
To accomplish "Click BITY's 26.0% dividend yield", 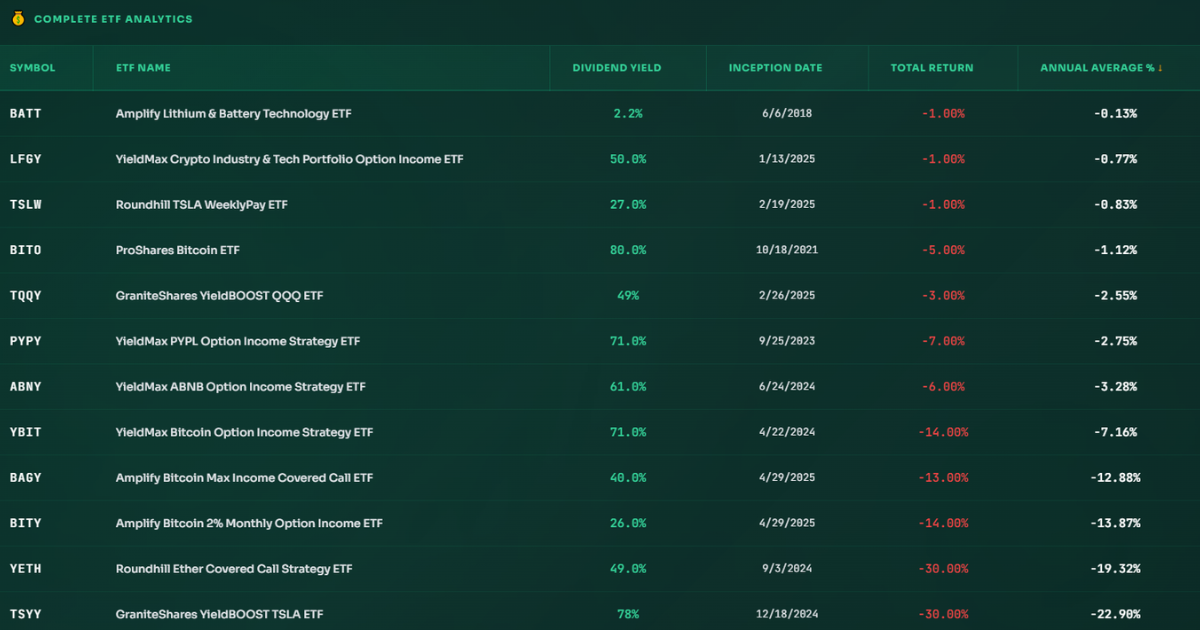I will point(628,523).
